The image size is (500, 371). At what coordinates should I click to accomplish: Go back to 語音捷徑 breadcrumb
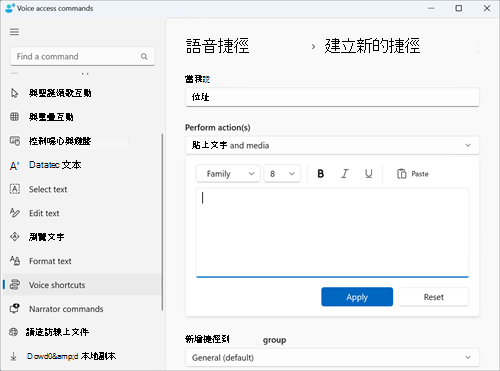tap(217, 46)
